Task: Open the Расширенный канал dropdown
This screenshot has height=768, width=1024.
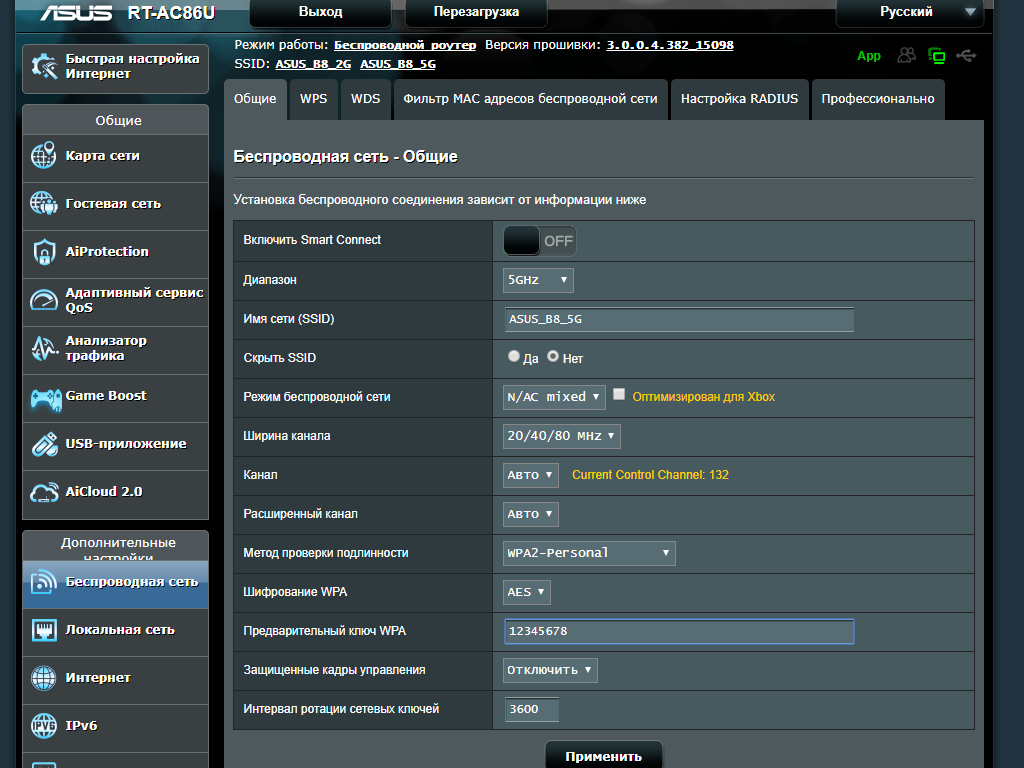Action: pos(531,514)
